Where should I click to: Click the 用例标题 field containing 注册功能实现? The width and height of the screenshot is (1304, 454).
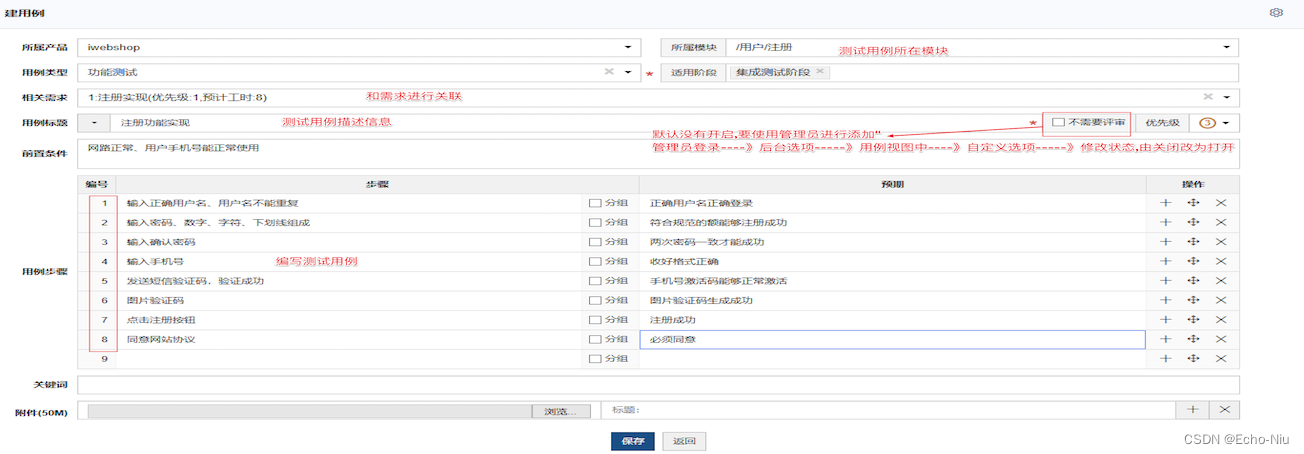point(575,122)
